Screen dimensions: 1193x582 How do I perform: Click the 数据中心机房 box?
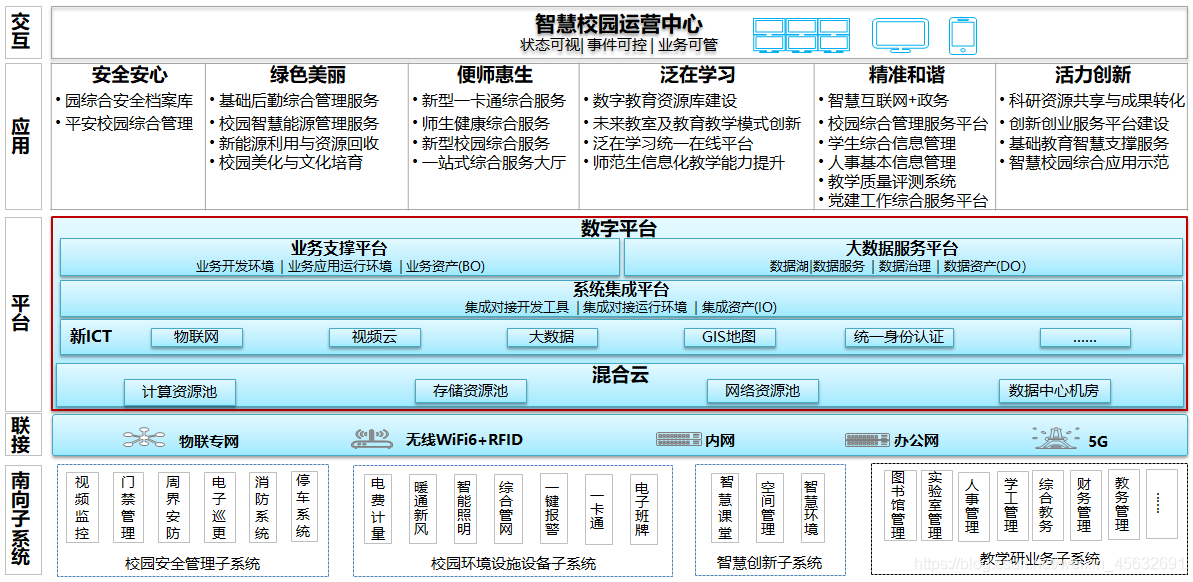(1054, 391)
